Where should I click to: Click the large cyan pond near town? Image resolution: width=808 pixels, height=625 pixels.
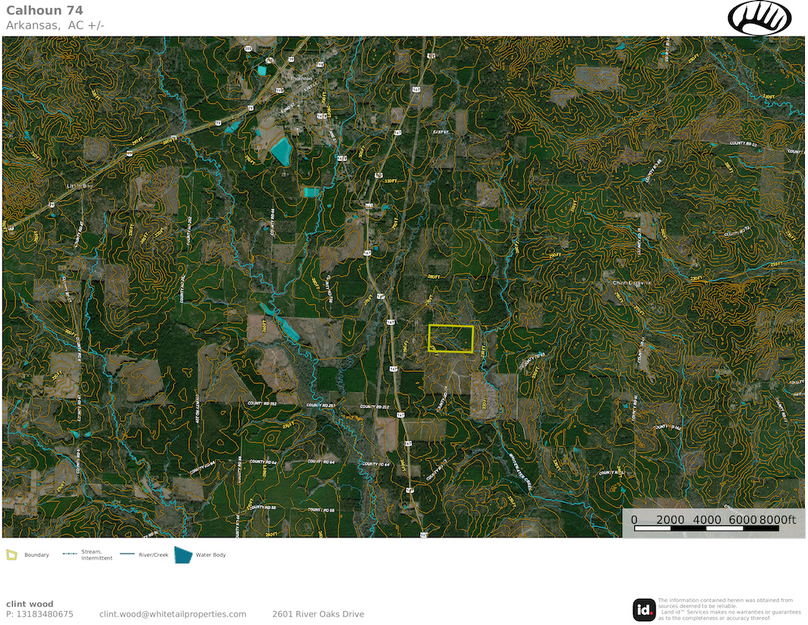[x=281, y=151]
